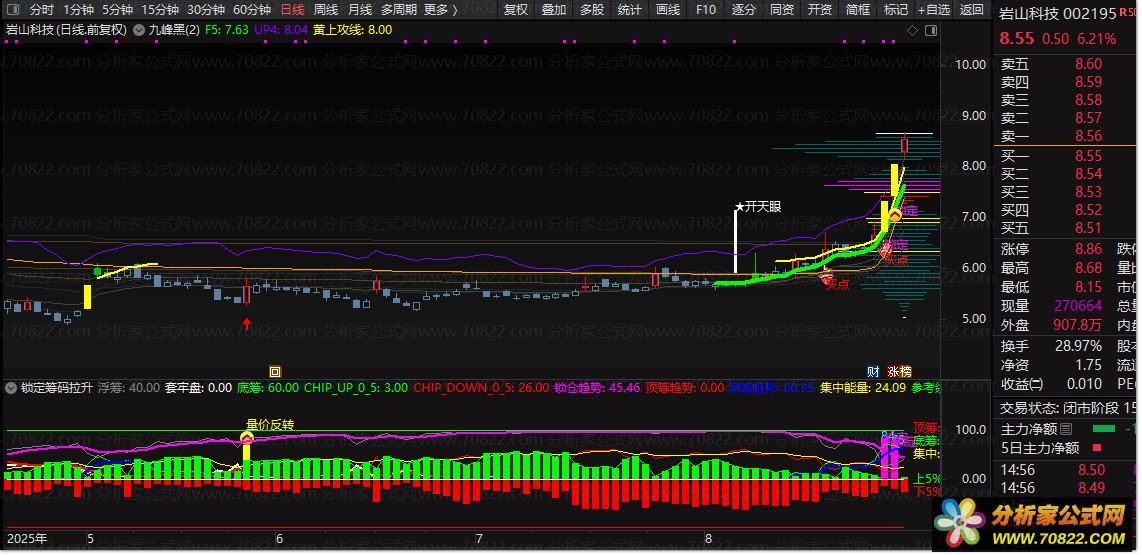Click the diamond icon in chart header
The width and height of the screenshot is (1142, 555).
912,30
